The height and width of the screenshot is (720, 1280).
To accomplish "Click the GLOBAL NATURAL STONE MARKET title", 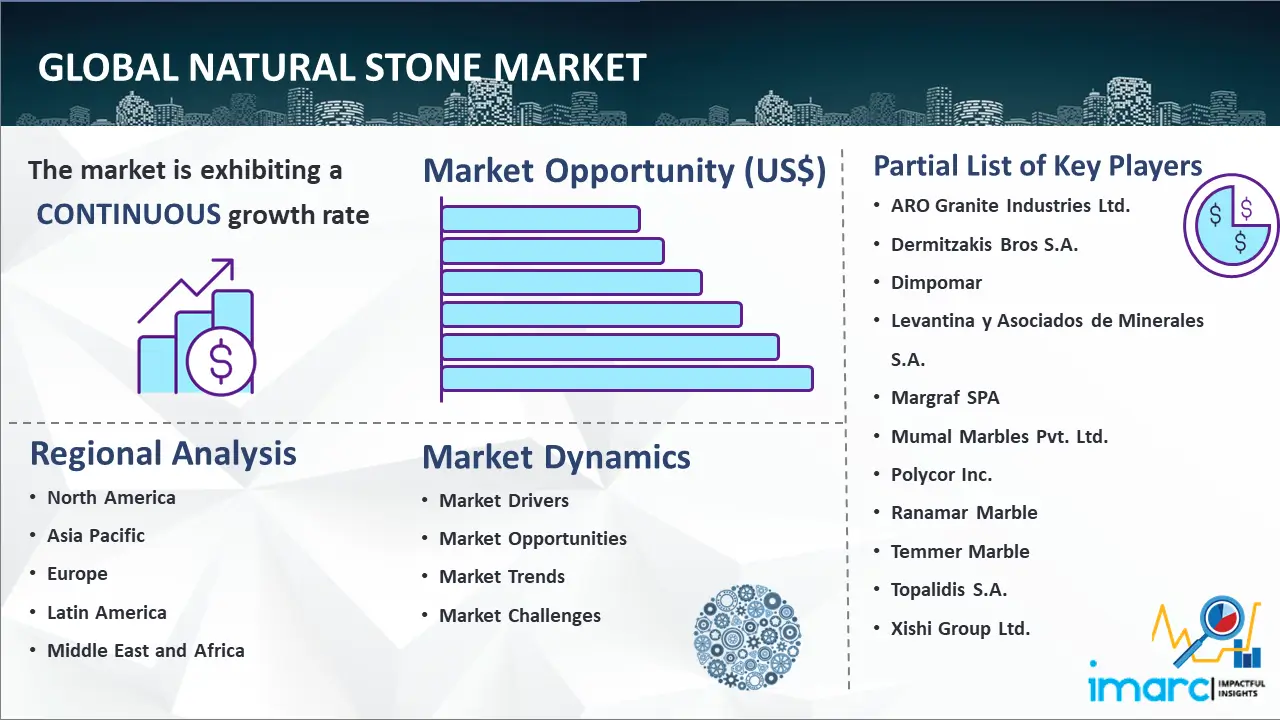I will 341,68.
